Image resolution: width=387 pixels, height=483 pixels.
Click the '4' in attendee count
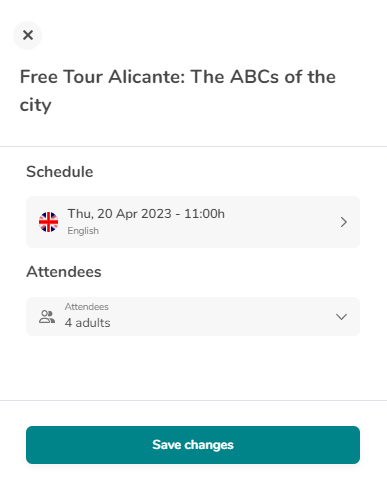[x=68, y=323]
